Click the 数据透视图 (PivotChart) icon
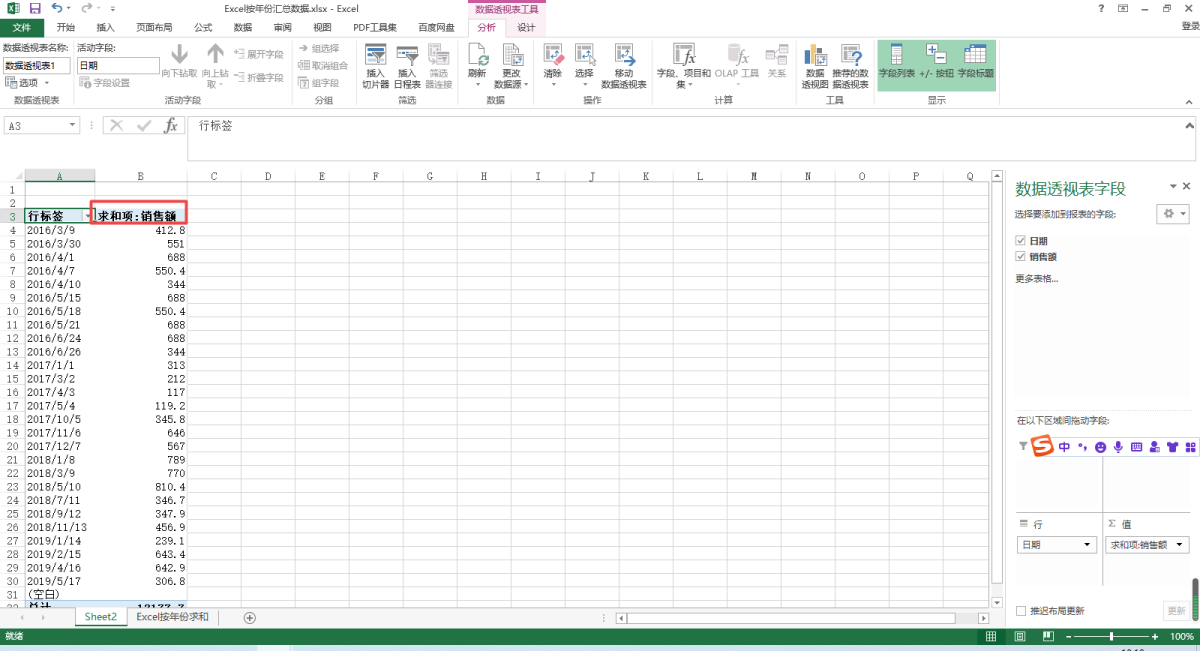 coord(815,57)
